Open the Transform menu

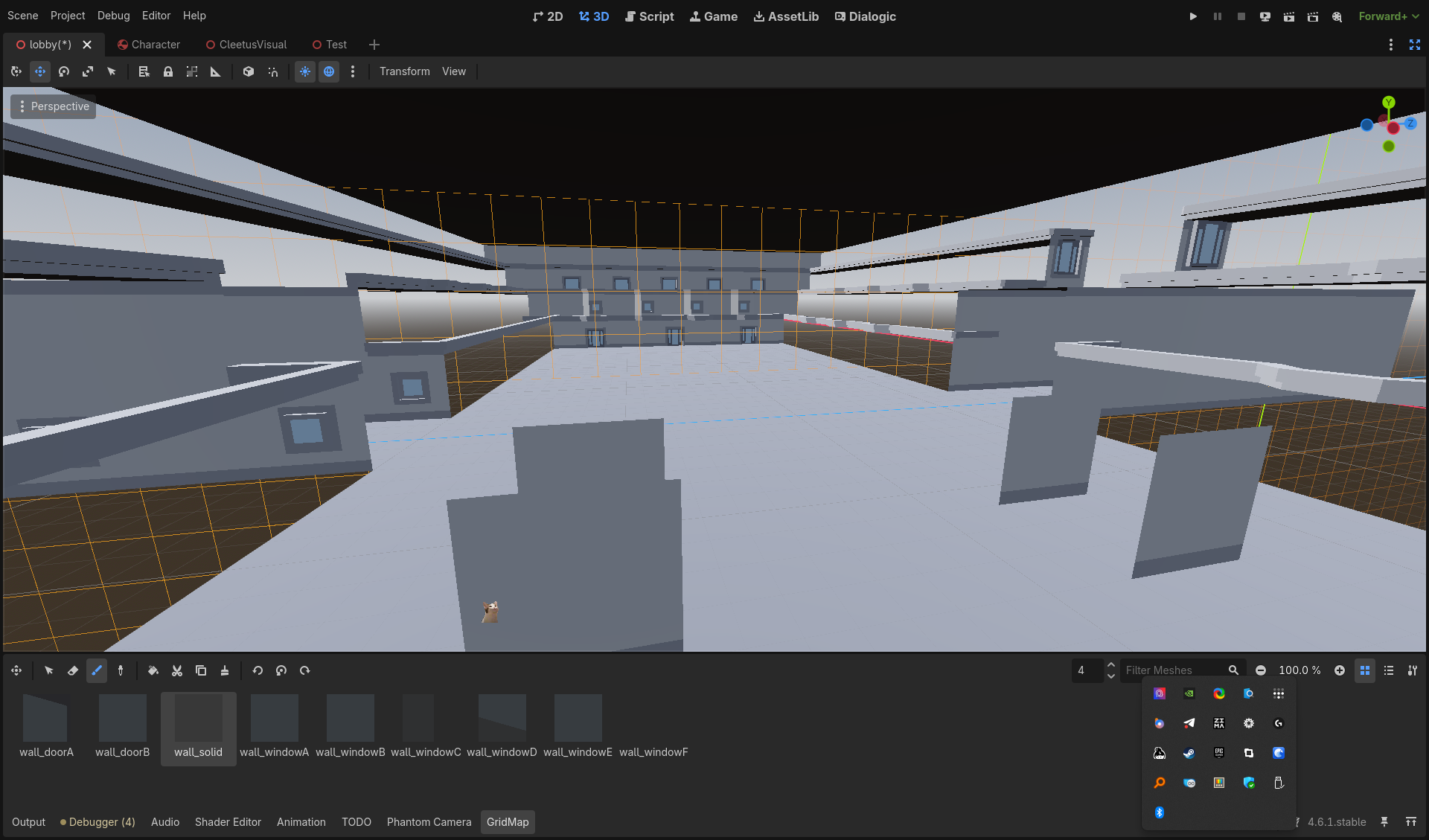pos(405,71)
